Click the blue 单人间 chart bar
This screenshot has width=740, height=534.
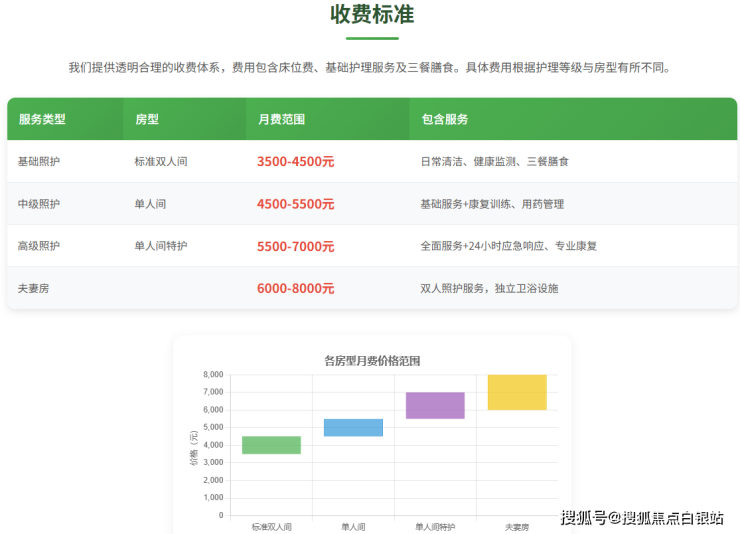(x=353, y=427)
